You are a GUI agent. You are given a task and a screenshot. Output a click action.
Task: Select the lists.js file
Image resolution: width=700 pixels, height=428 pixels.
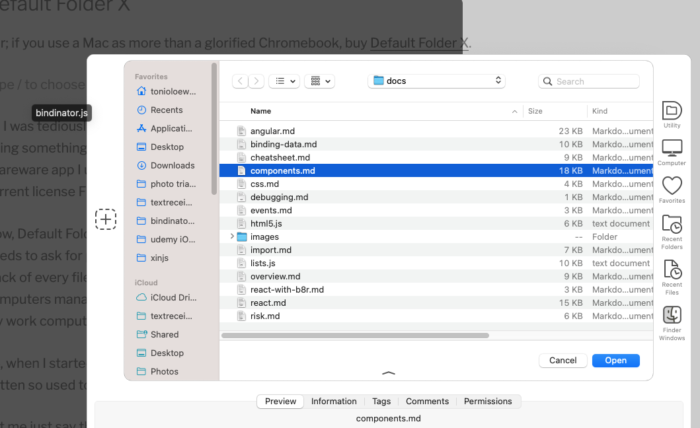tap(436, 263)
